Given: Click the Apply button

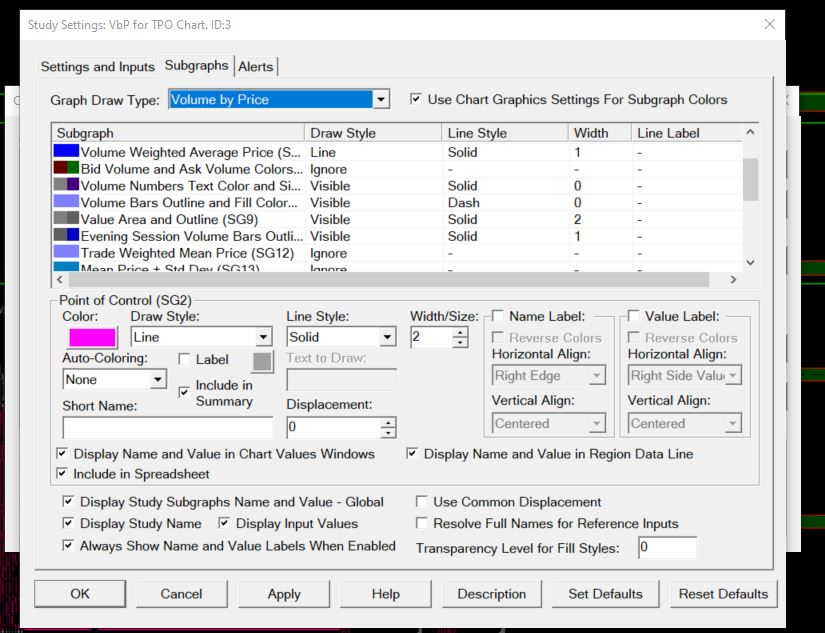Looking at the screenshot, I should click(x=284, y=594).
